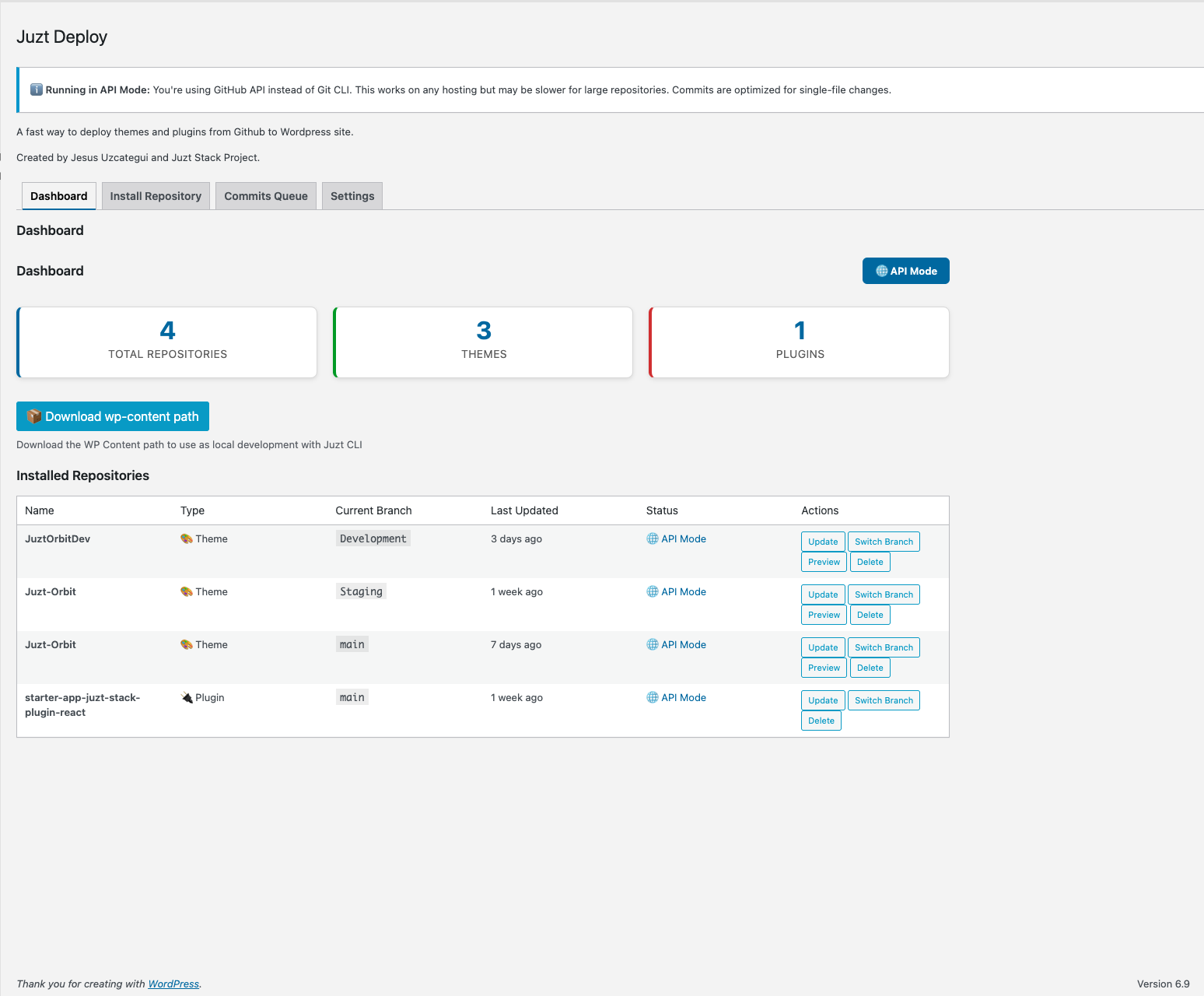Click the palette Theme icon in the JuztOrbitDev row
The image size is (1204, 996).
[x=187, y=538]
